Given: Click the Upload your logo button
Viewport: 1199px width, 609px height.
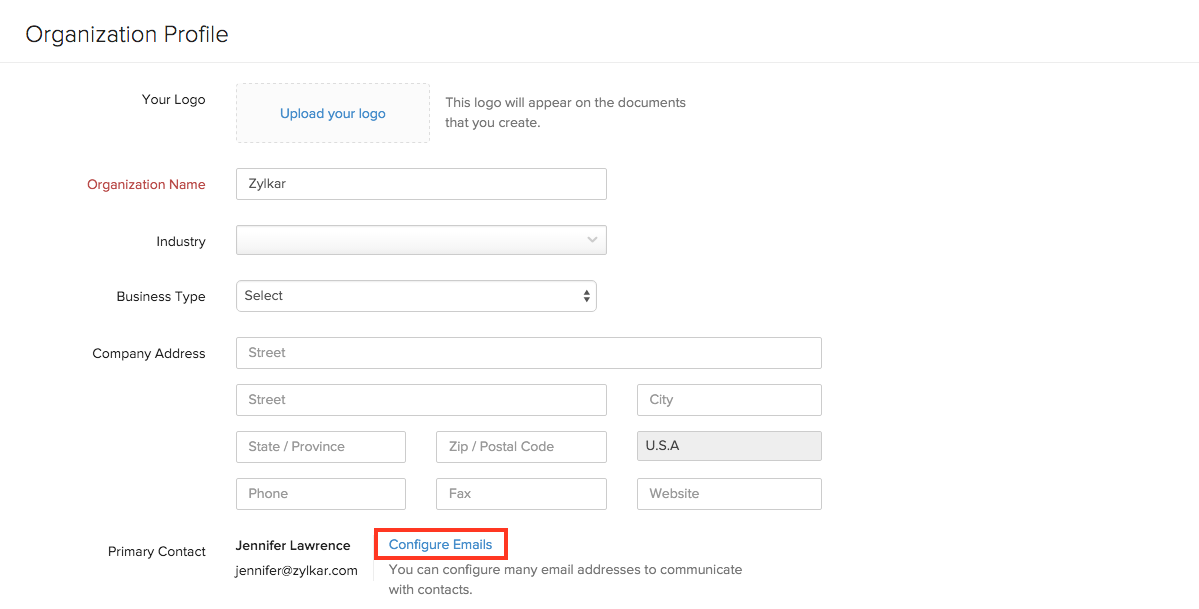Looking at the screenshot, I should [x=332, y=113].
